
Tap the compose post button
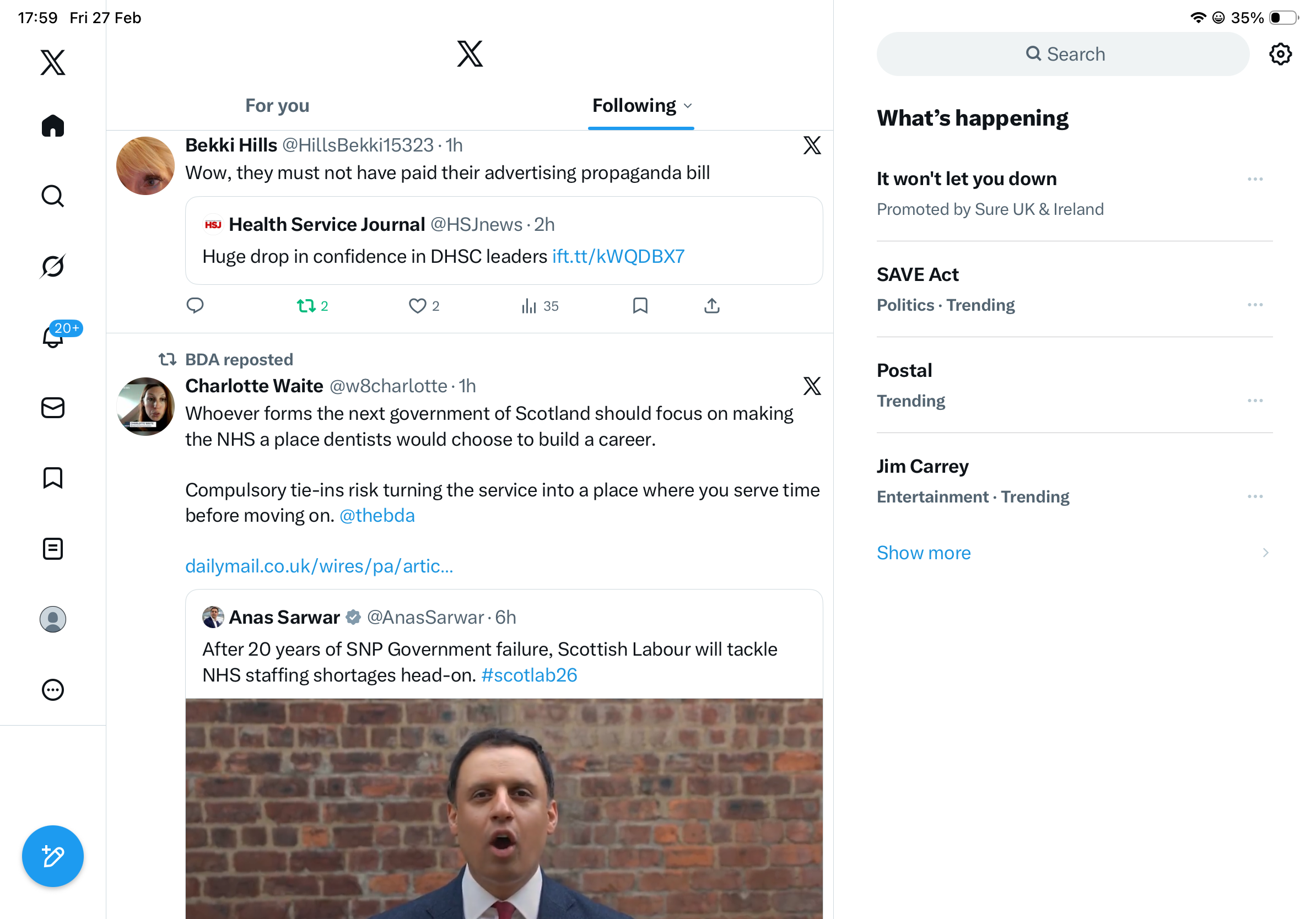(x=53, y=856)
